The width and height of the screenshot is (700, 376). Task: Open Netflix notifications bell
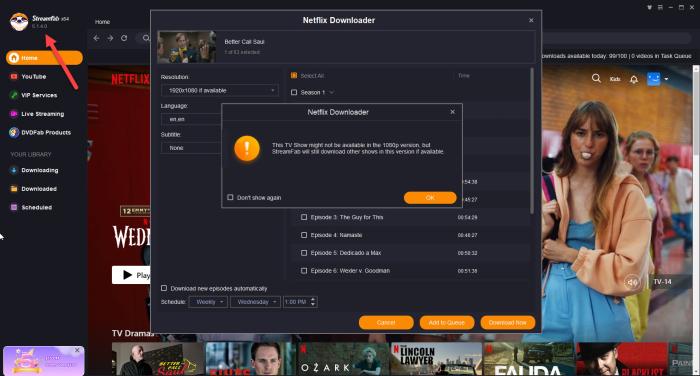pos(633,79)
